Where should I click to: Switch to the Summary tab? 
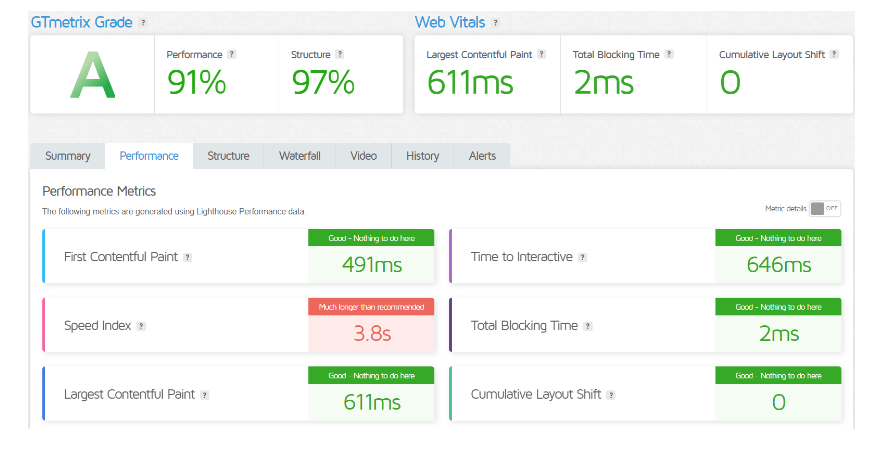67,156
